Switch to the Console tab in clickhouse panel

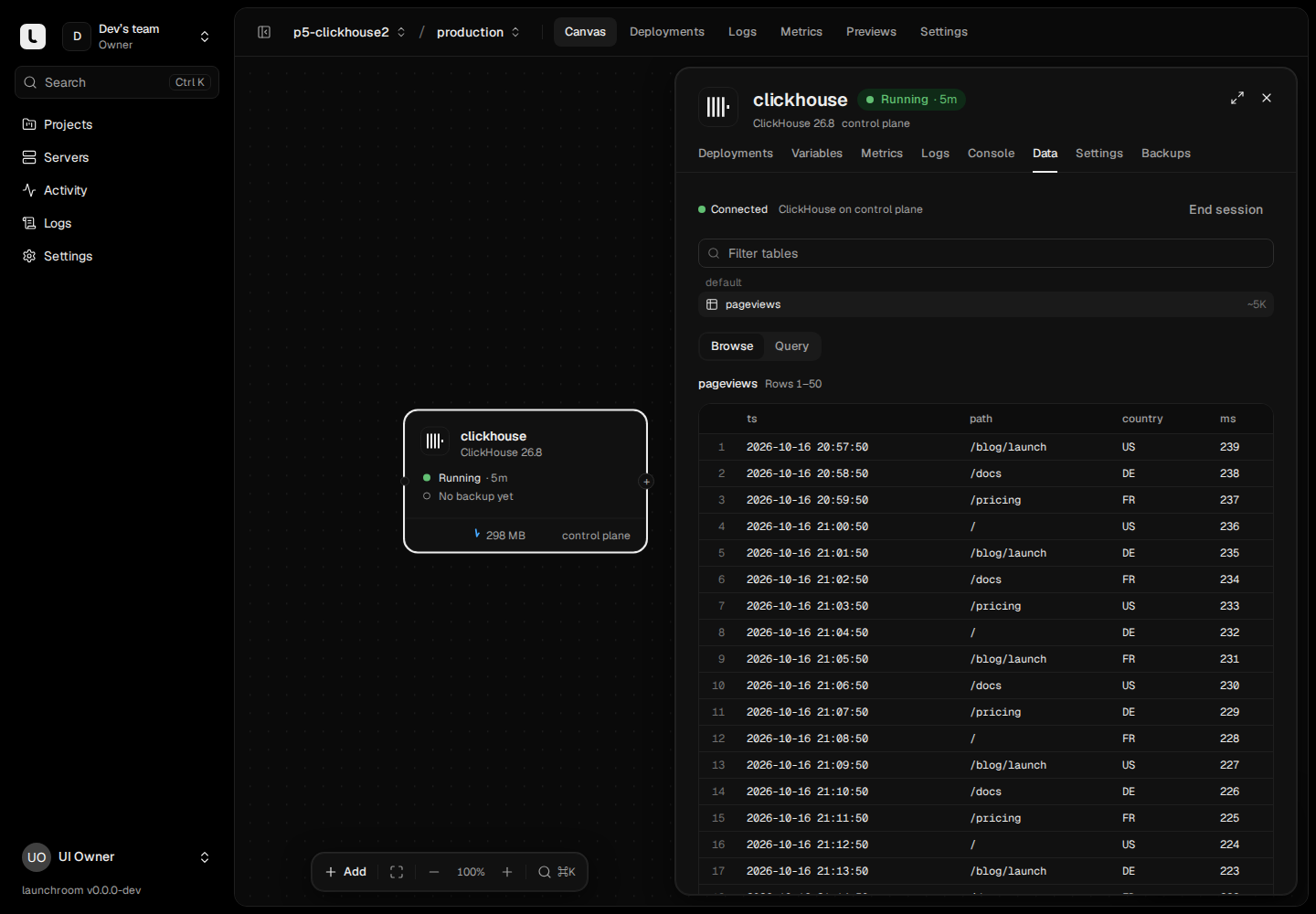point(991,154)
